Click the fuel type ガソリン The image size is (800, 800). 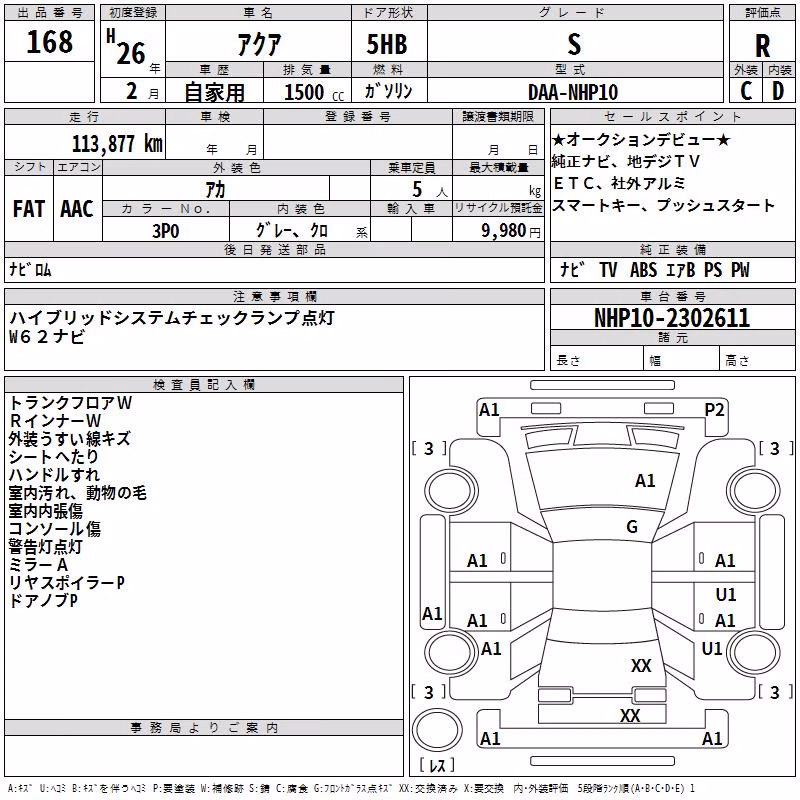[388, 91]
